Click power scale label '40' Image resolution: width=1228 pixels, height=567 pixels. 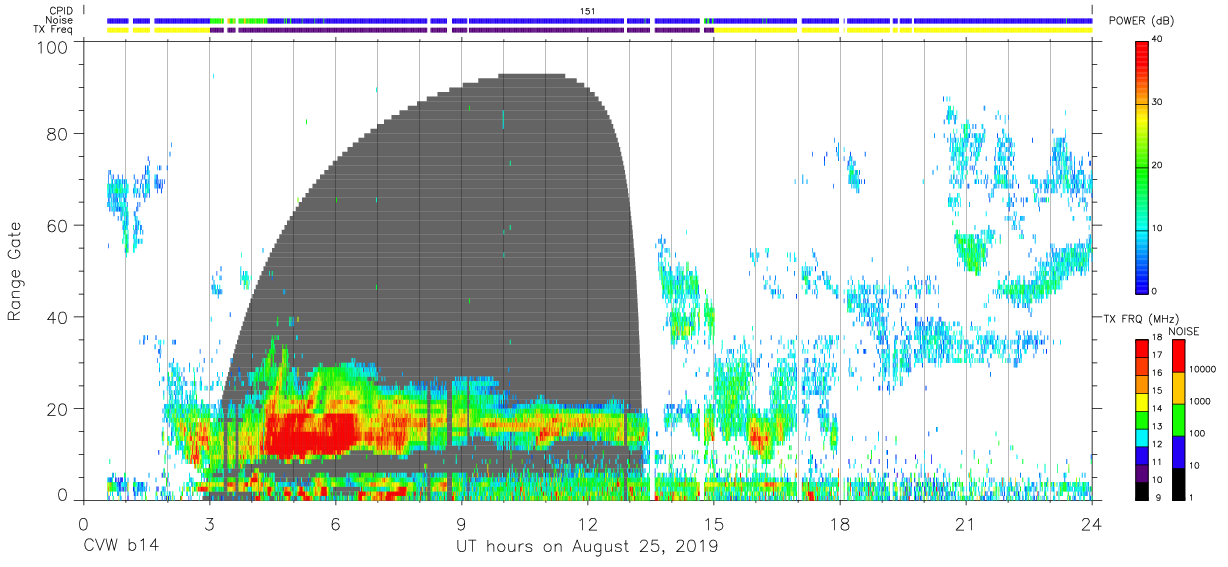1157,39
